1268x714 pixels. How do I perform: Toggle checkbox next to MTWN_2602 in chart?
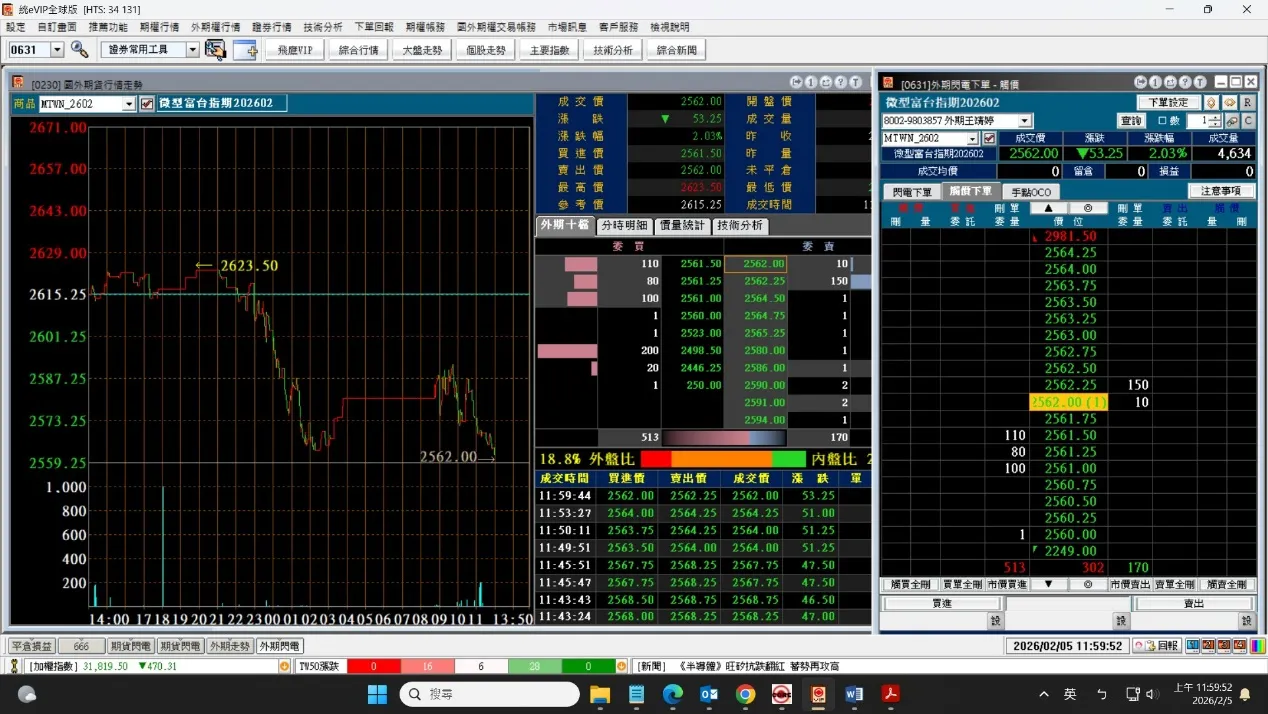point(147,103)
